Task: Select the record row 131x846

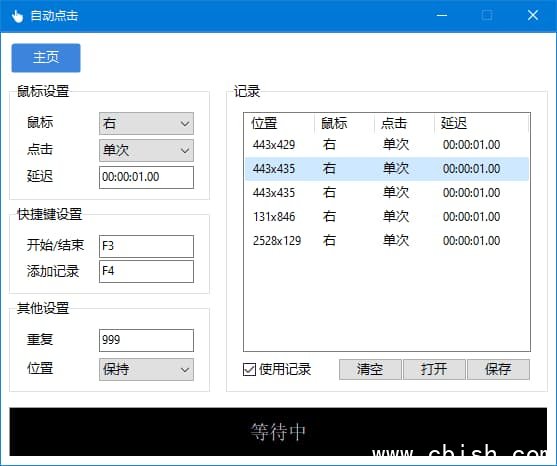Action: pos(387,217)
